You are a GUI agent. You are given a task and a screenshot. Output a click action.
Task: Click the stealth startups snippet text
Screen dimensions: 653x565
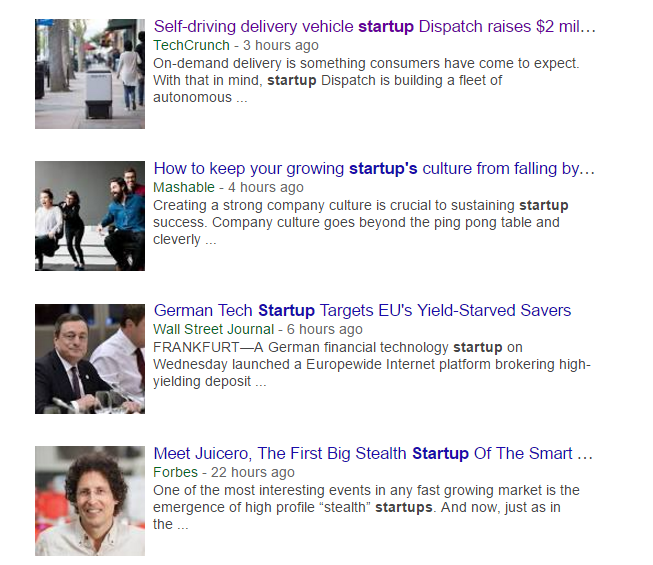365,507
